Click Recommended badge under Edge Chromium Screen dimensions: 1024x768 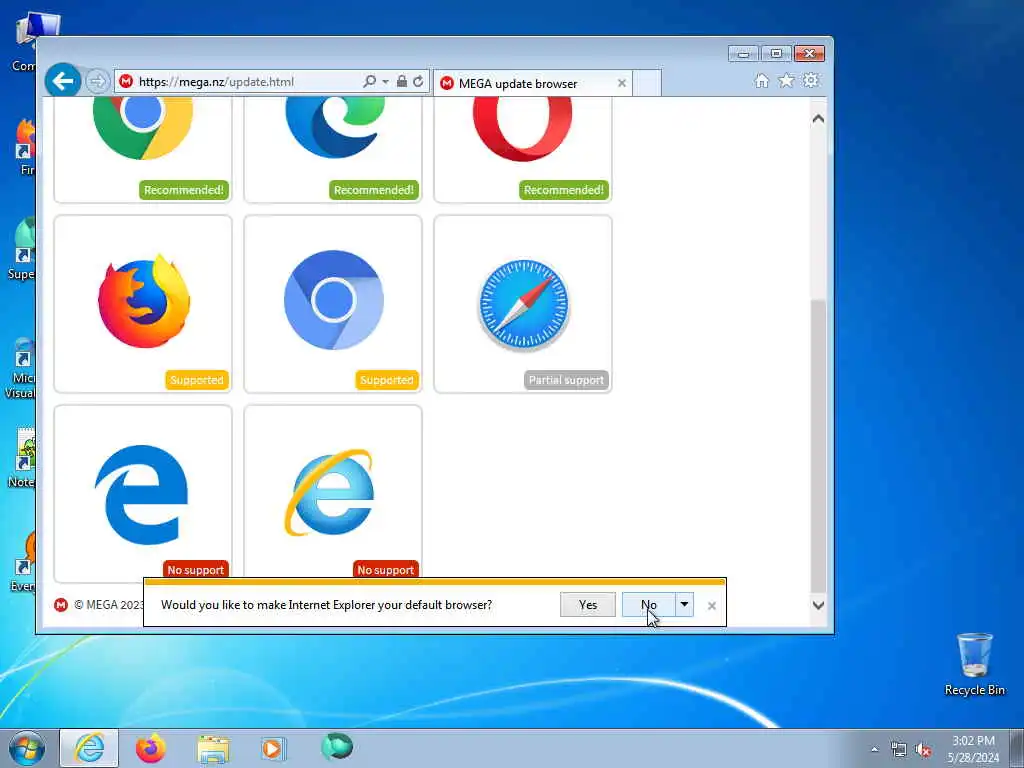point(374,190)
